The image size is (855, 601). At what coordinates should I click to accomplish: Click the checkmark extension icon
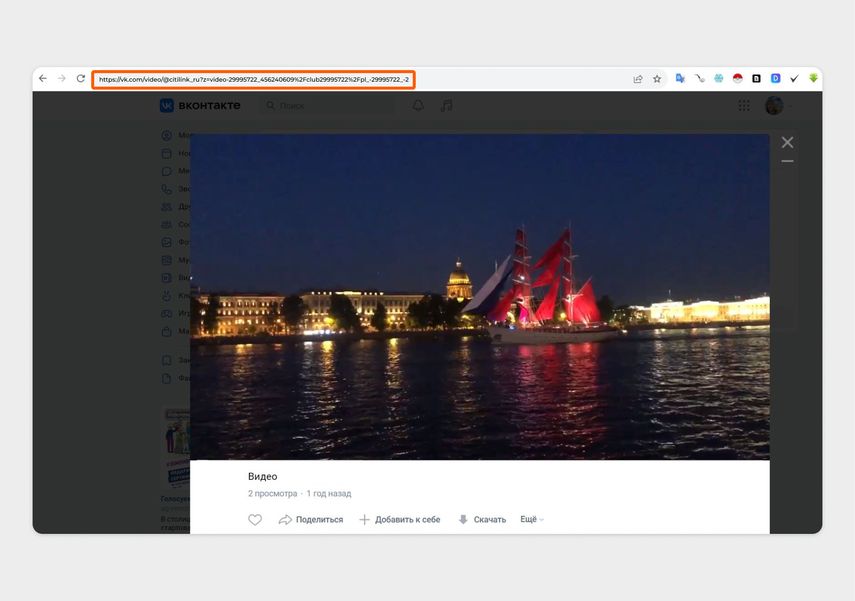[794, 79]
